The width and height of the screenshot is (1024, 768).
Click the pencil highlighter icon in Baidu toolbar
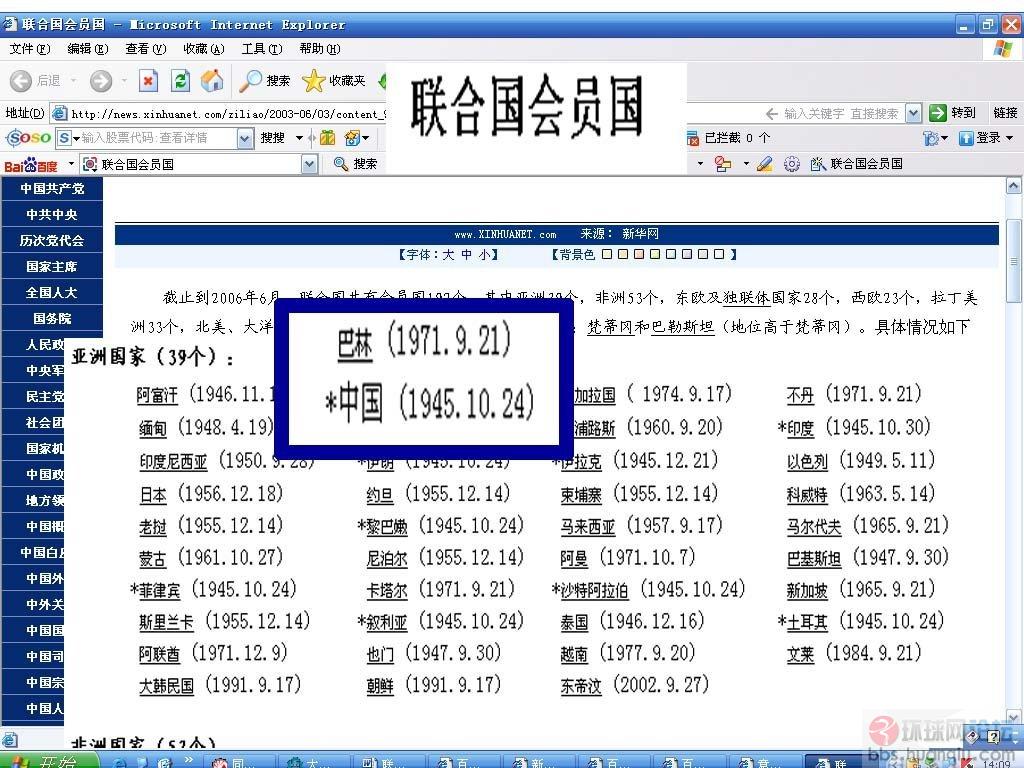[764, 164]
